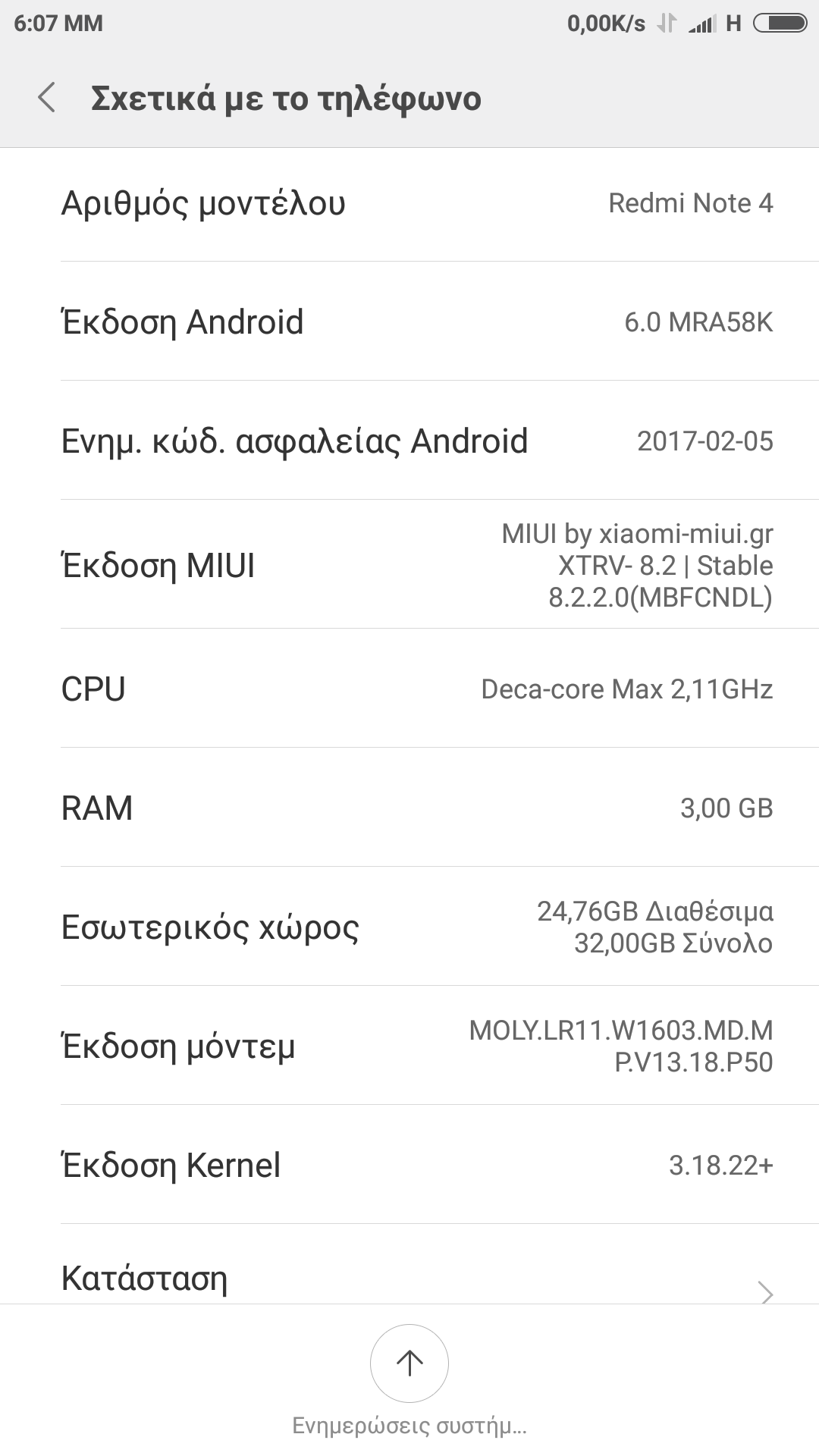Open the Κατάσταση status entry
Image resolution: width=819 pixels, height=1456 pixels.
click(x=144, y=1279)
